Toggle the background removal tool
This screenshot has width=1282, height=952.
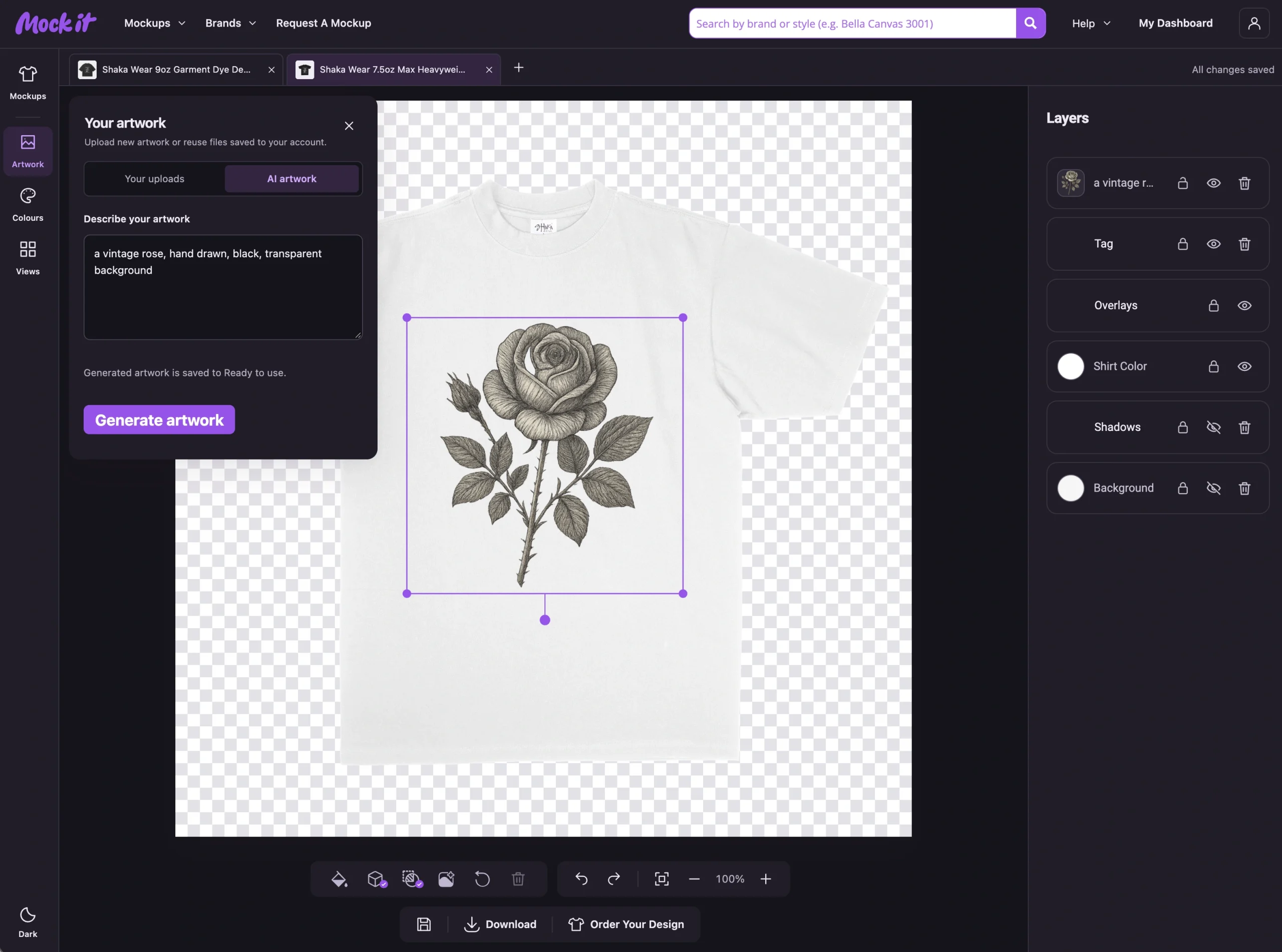click(412, 879)
